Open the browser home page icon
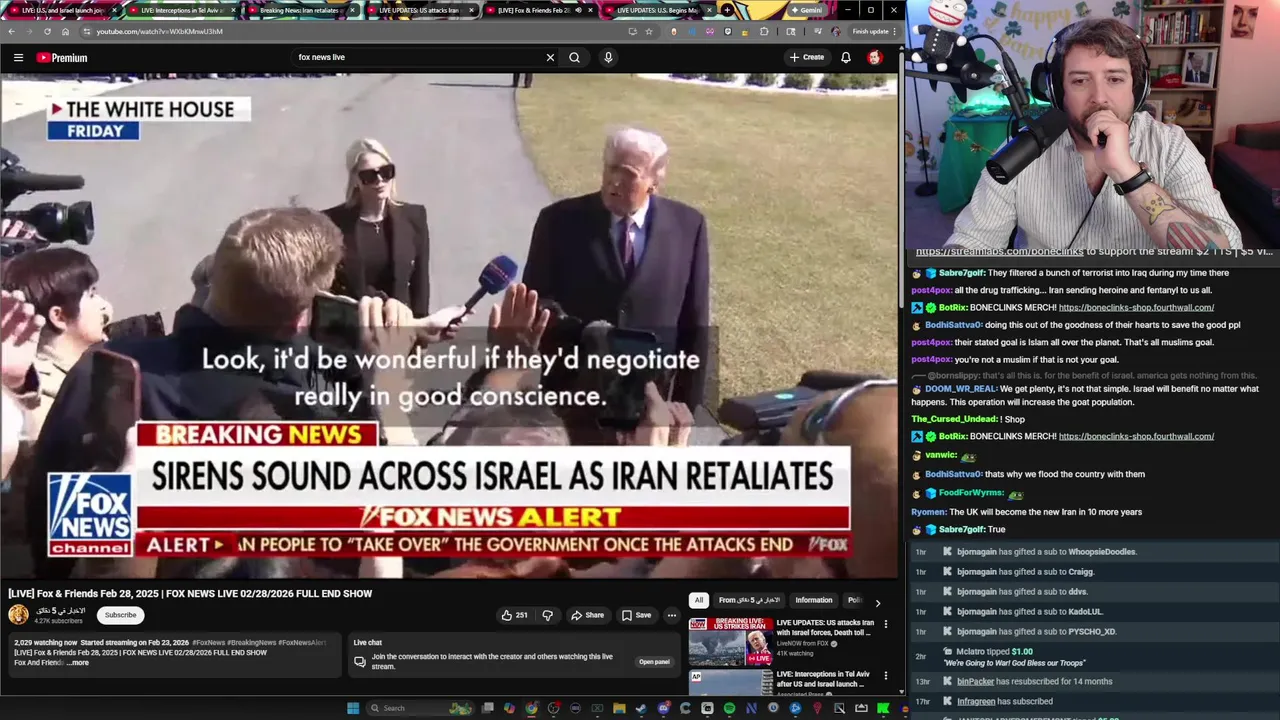The image size is (1280, 720). pyautogui.click(x=65, y=31)
